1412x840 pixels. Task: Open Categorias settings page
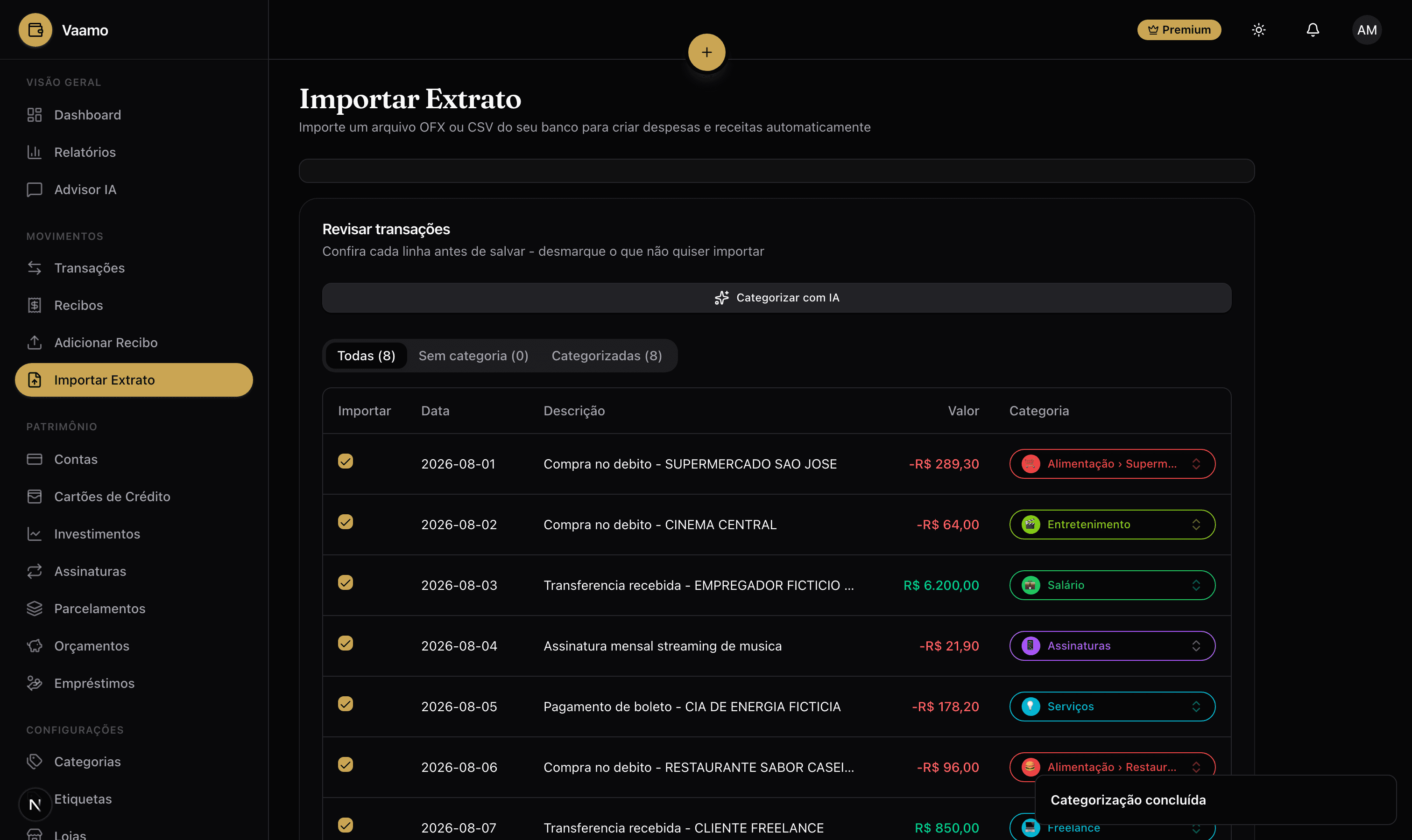(x=134, y=761)
